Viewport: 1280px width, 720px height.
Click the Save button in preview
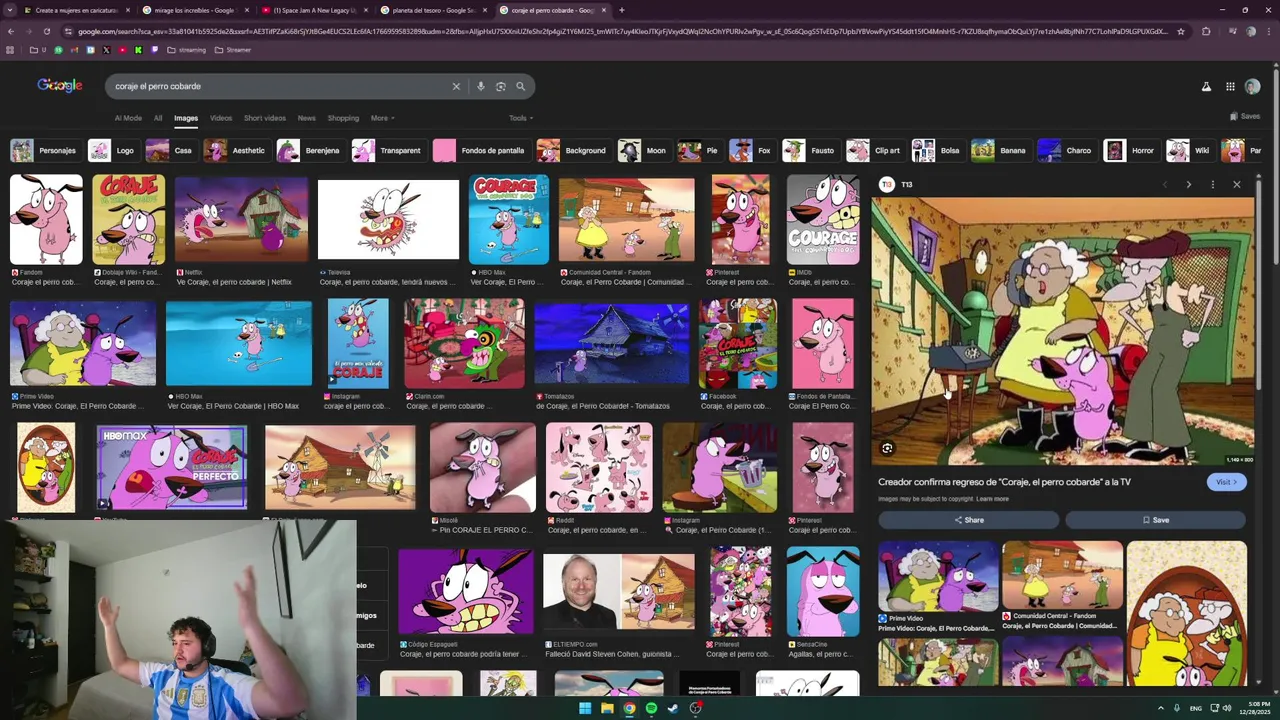pos(1155,520)
